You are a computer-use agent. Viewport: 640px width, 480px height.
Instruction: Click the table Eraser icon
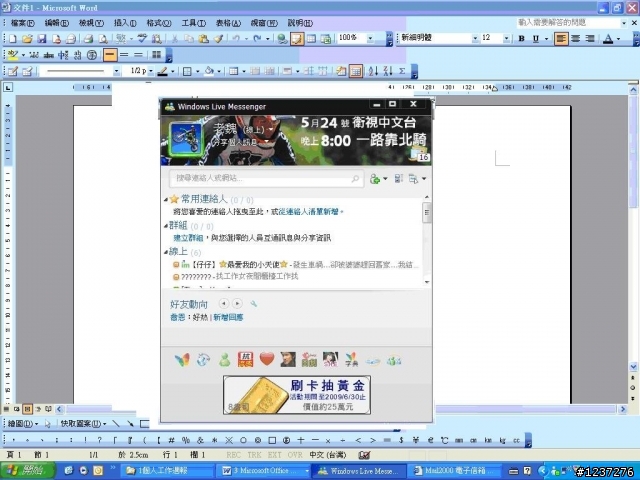point(27,71)
